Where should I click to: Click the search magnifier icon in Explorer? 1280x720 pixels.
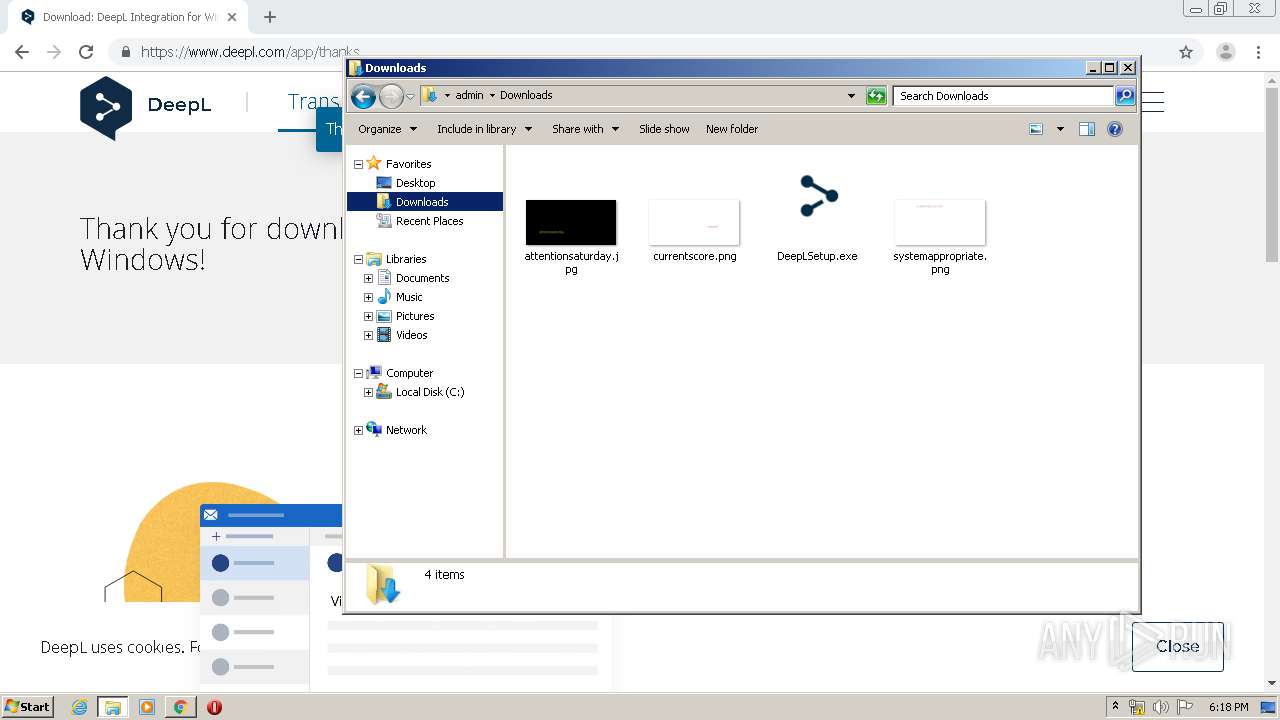pos(1125,96)
